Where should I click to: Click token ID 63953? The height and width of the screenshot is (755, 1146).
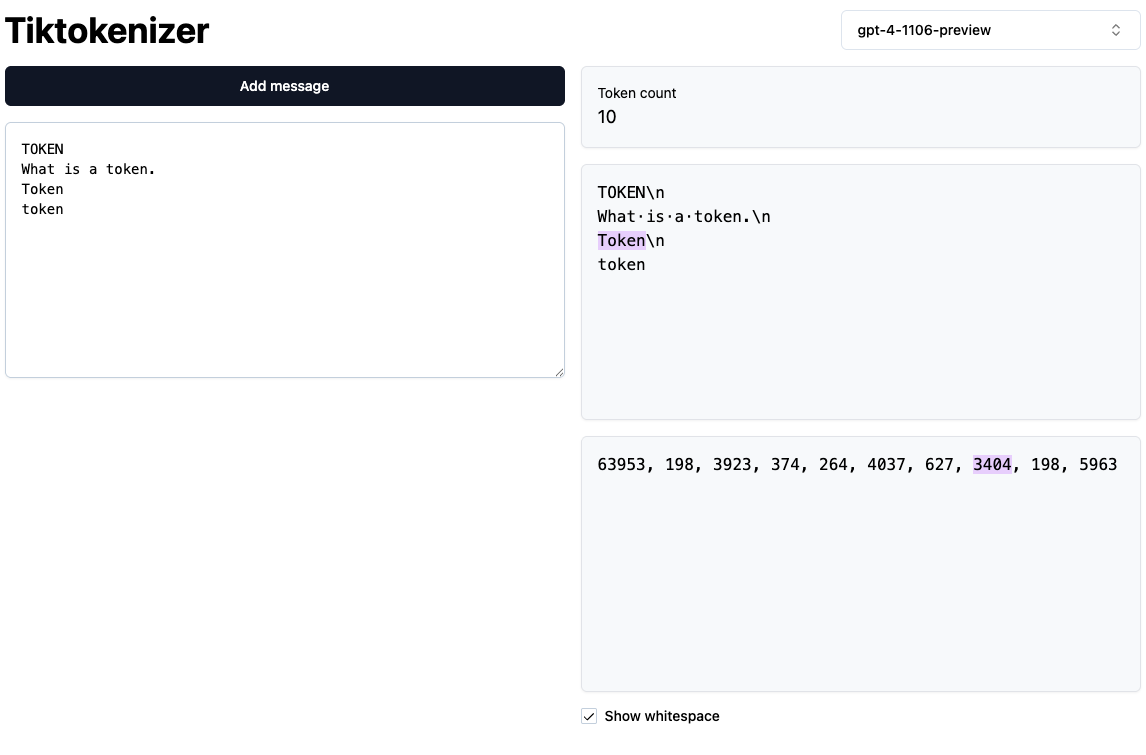(x=621, y=464)
